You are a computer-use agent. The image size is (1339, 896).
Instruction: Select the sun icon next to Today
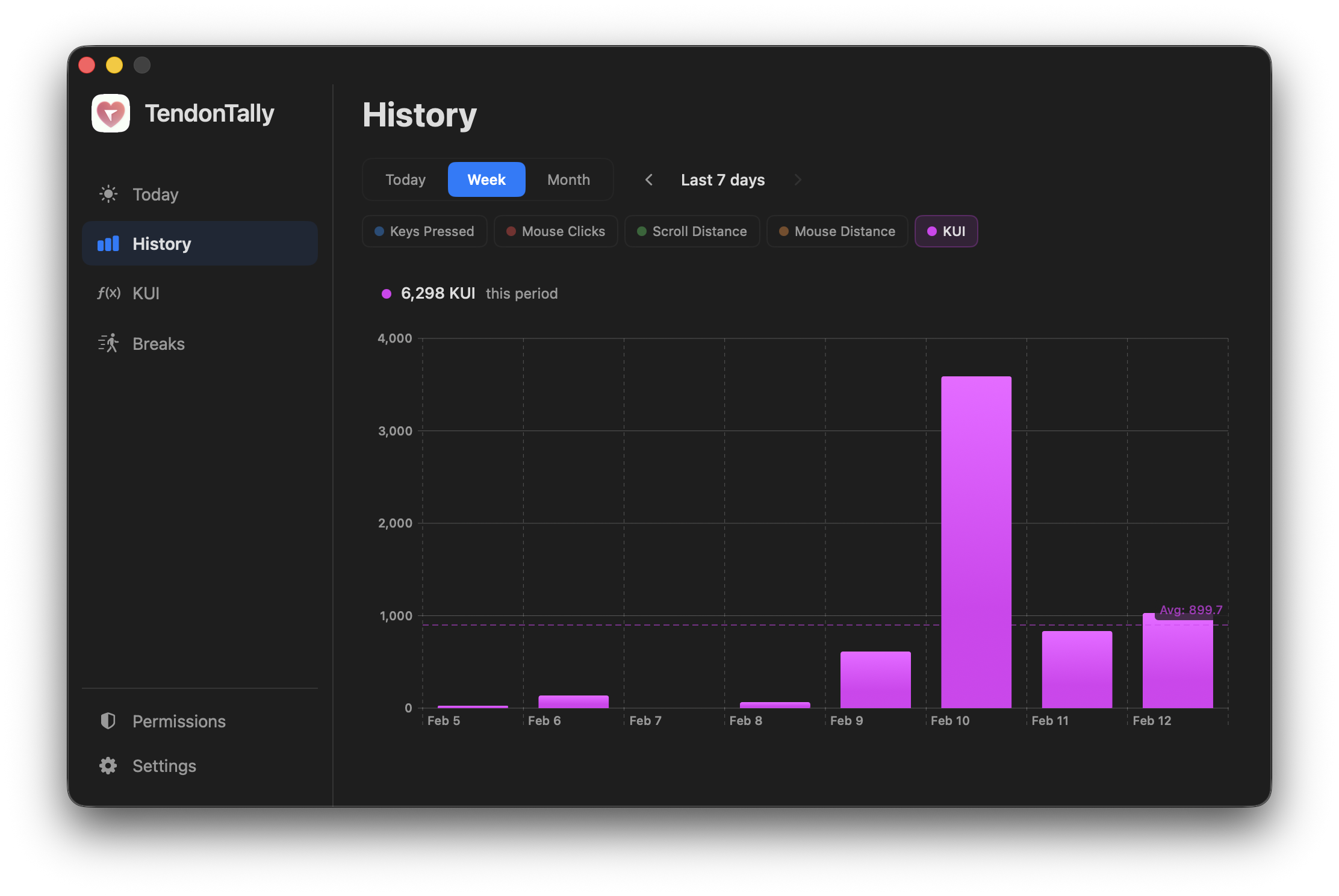click(x=108, y=194)
